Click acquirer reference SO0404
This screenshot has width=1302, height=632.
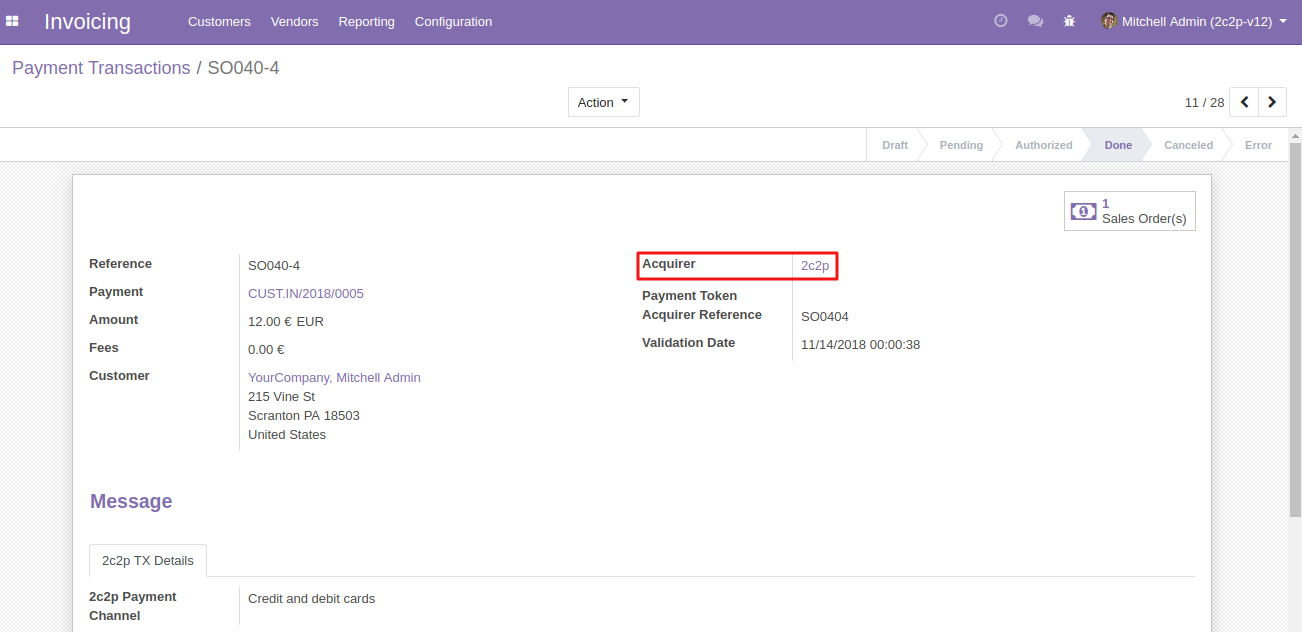(x=825, y=316)
